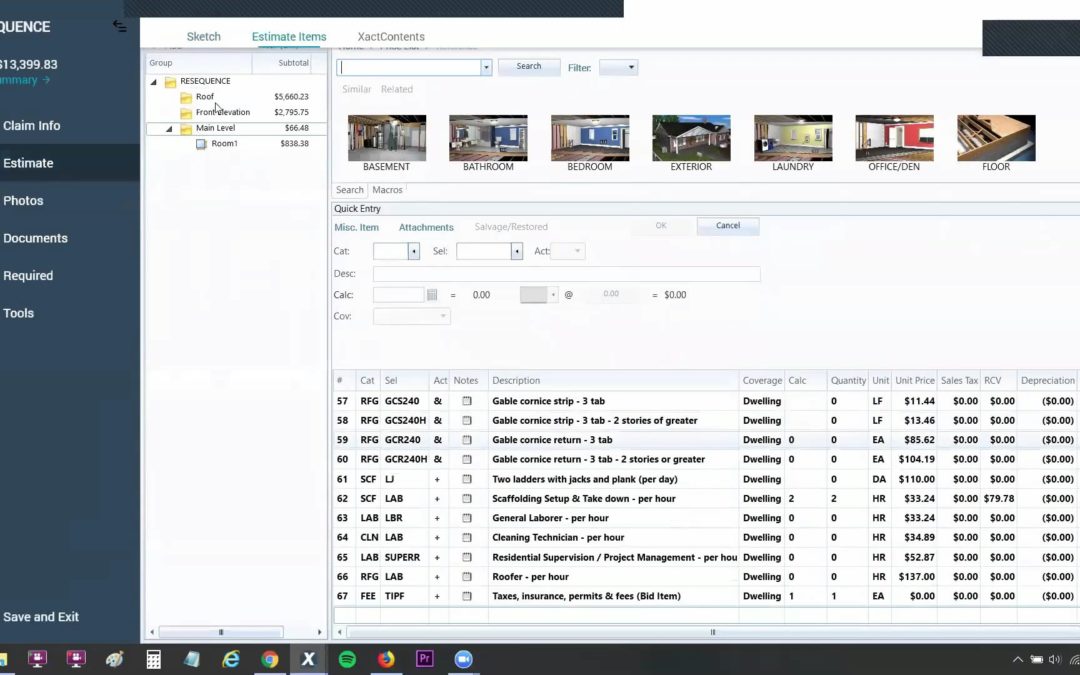Open notes icon for Residential Supervision row
This screenshot has width=1080, height=675.
(x=466, y=557)
